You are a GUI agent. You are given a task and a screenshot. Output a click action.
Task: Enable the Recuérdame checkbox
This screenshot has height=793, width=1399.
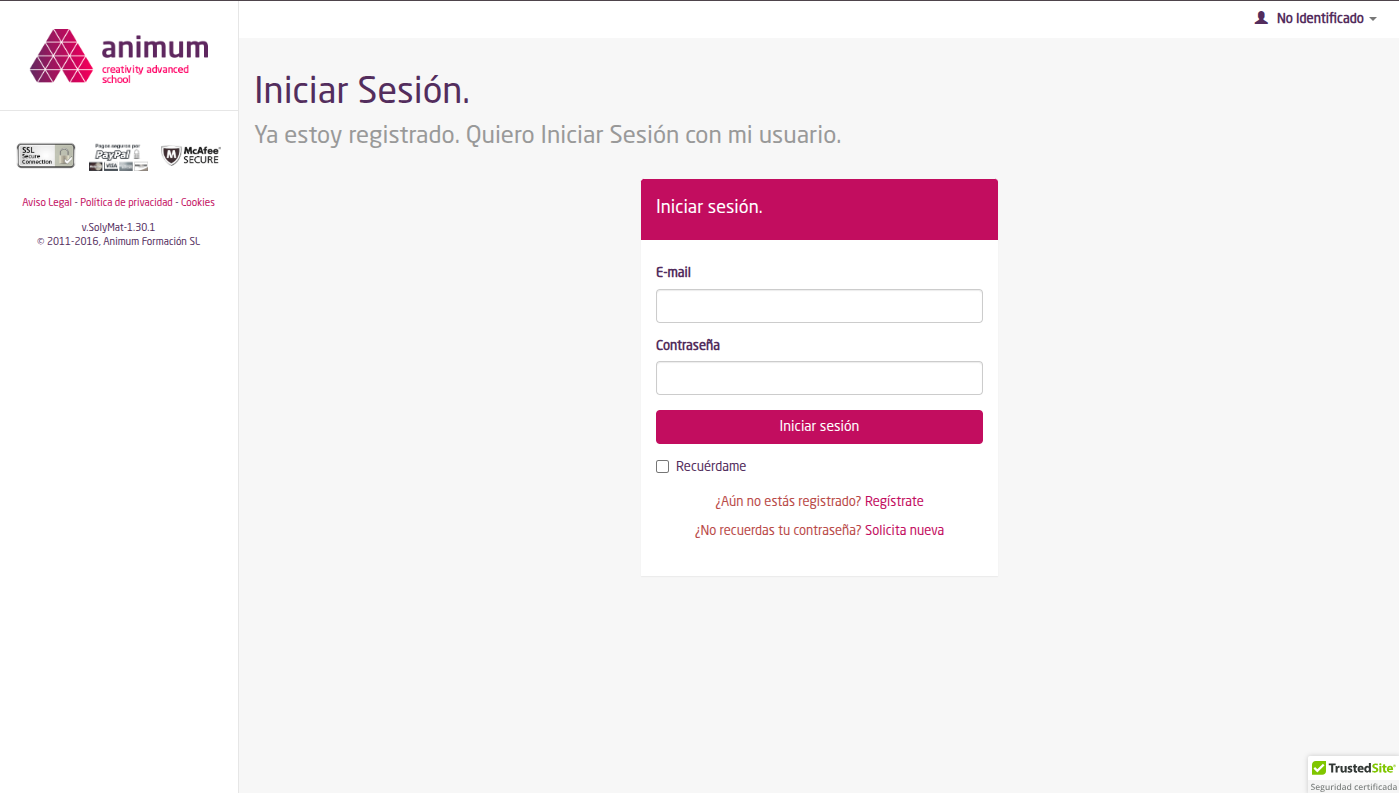(662, 466)
